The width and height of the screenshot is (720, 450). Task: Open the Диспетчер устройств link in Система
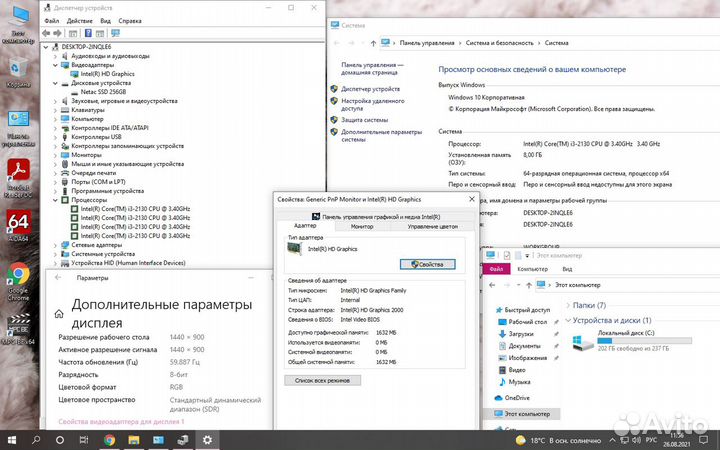coord(370,89)
